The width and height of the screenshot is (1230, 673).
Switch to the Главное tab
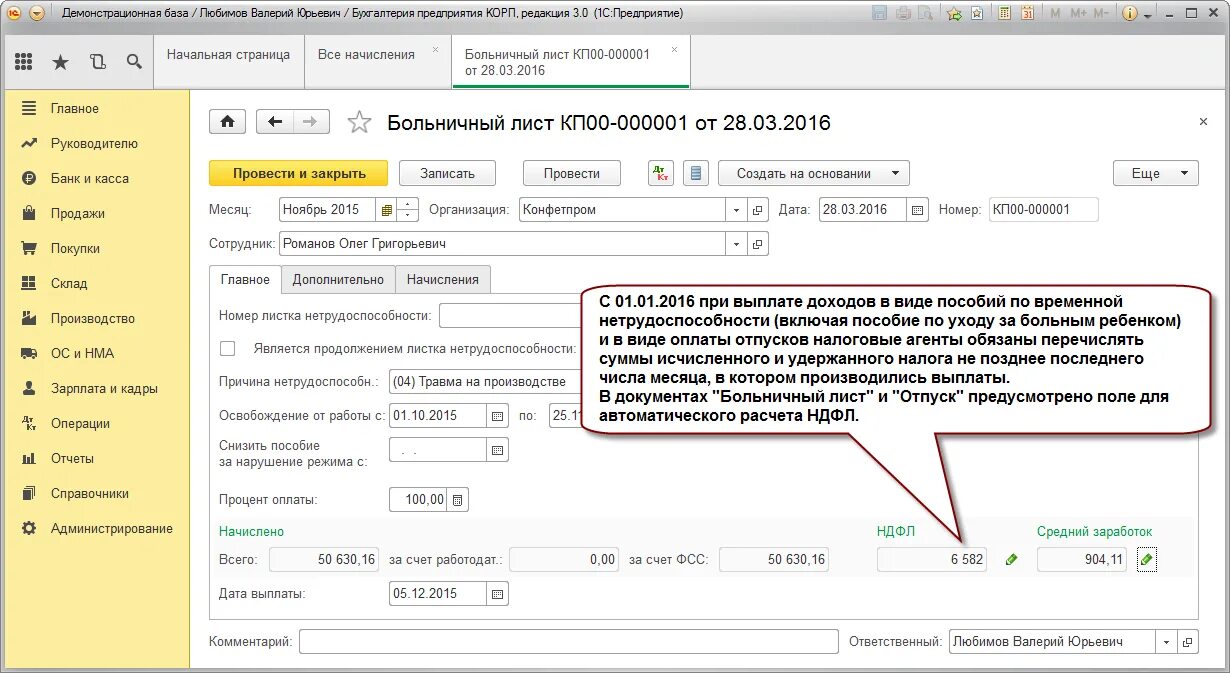coord(245,280)
